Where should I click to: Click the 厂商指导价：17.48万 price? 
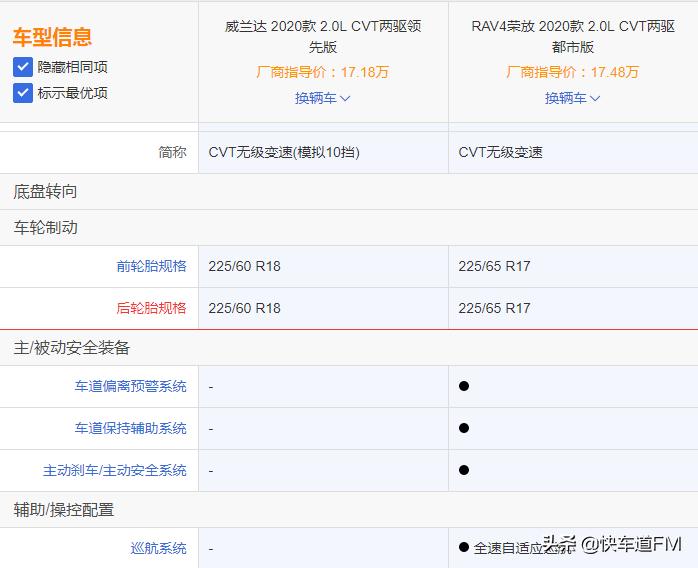click(572, 72)
